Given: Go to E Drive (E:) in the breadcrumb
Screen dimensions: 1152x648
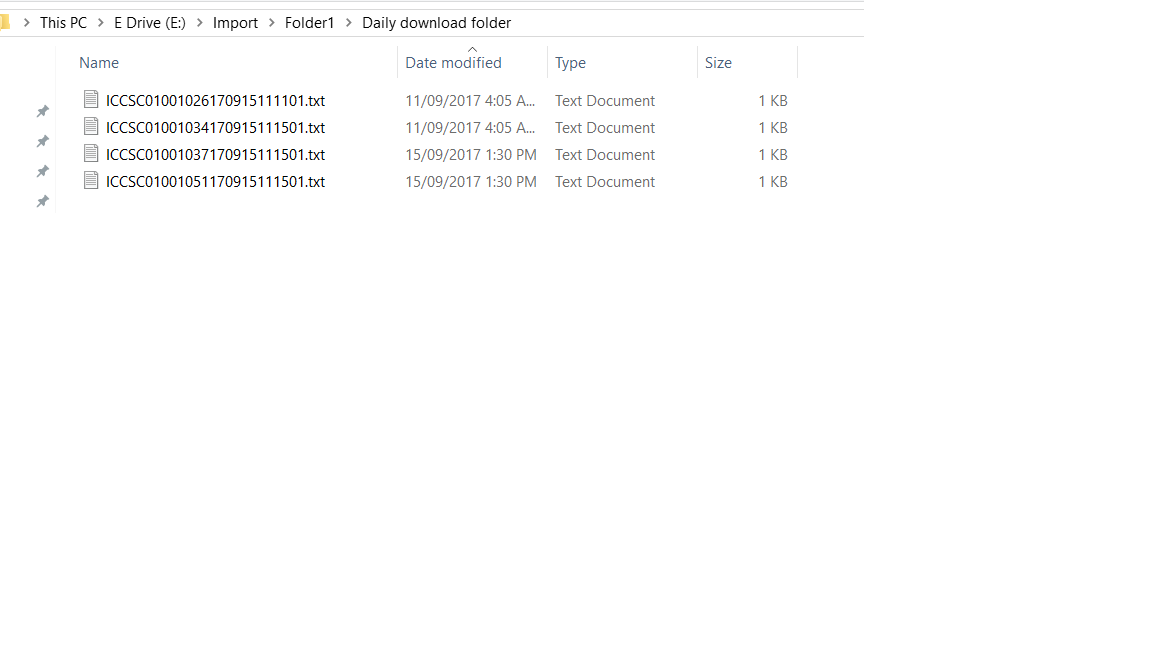Looking at the screenshot, I should tap(150, 23).
